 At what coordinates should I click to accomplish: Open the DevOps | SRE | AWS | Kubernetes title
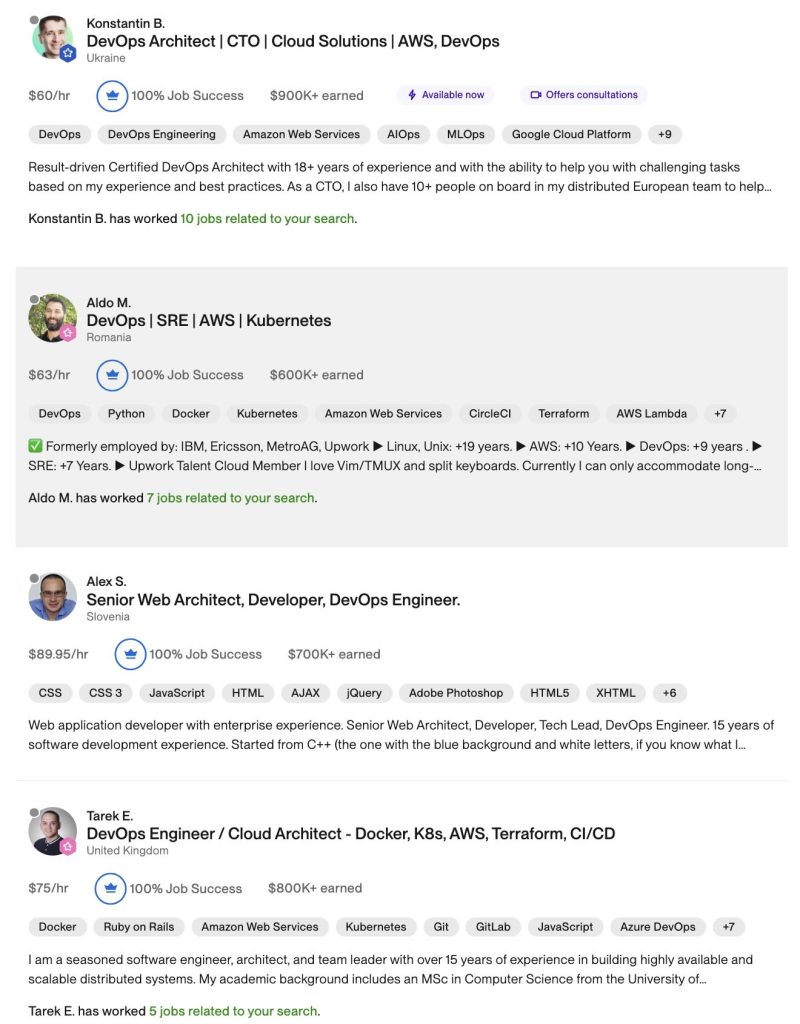[x=209, y=321]
